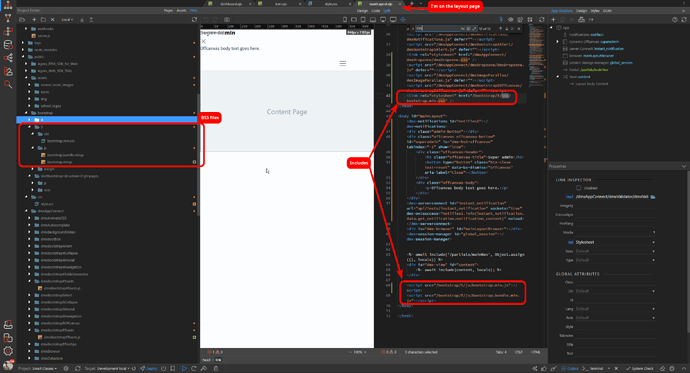Switch to the DOM panel tab
The width and height of the screenshot is (690, 373).
coord(607,11)
